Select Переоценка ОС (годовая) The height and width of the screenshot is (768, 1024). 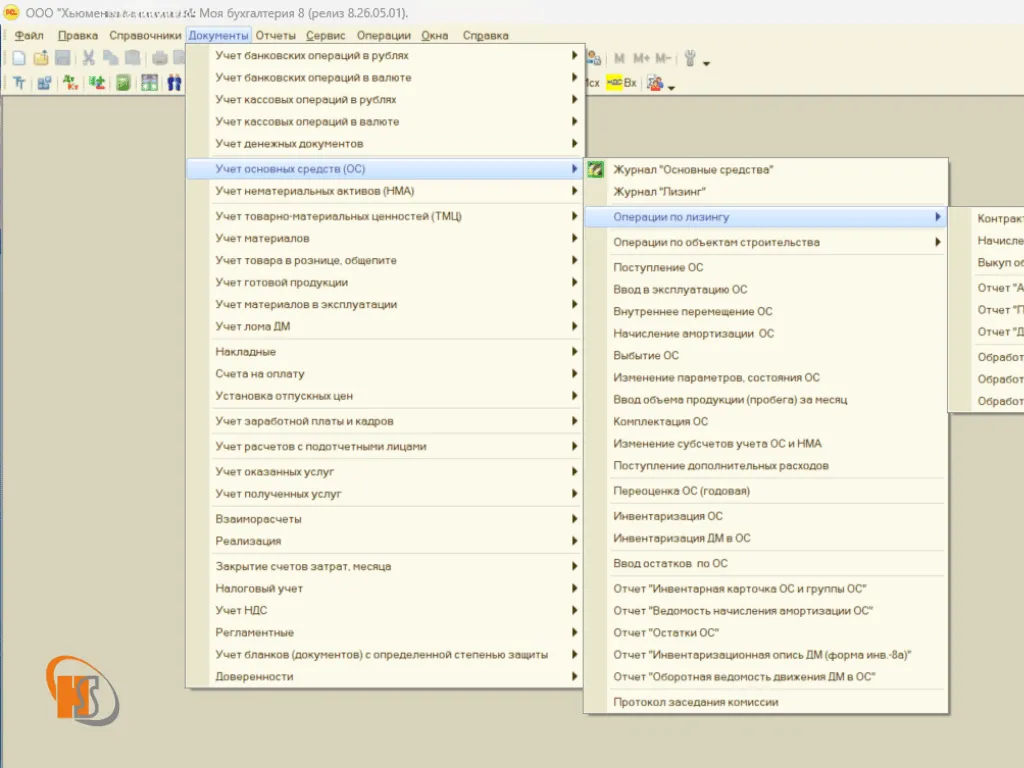pyautogui.click(x=765, y=491)
